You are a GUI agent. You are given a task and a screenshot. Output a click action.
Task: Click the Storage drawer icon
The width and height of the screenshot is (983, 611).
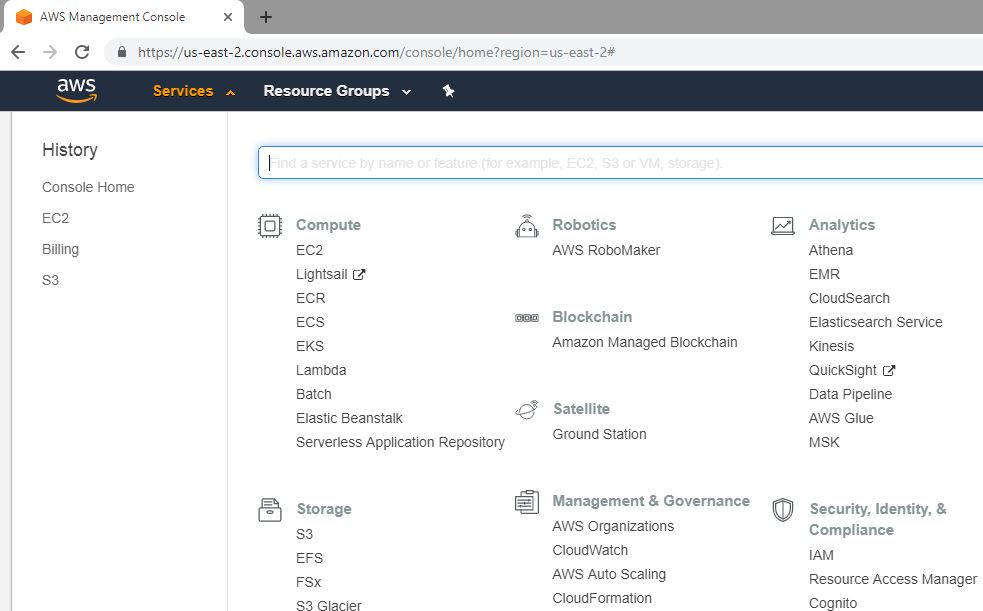tap(270, 509)
